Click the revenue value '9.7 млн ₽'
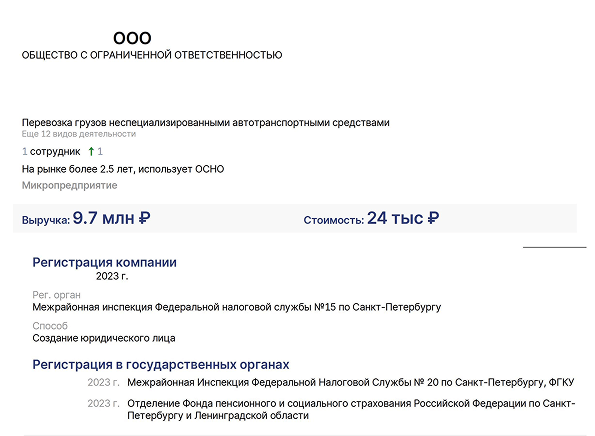Viewport: 595px width, 436px height. pyautogui.click(x=112, y=218)
